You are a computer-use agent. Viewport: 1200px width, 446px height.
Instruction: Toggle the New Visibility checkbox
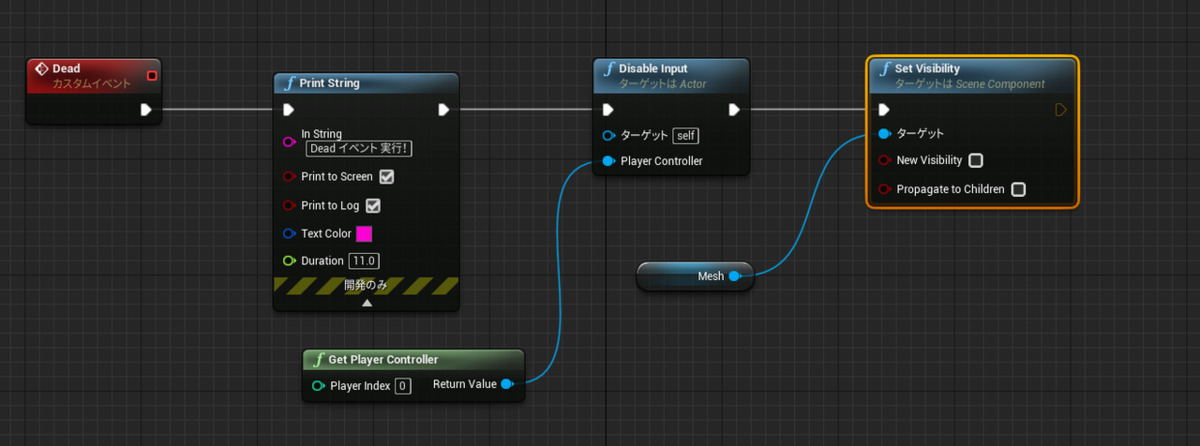976,160
